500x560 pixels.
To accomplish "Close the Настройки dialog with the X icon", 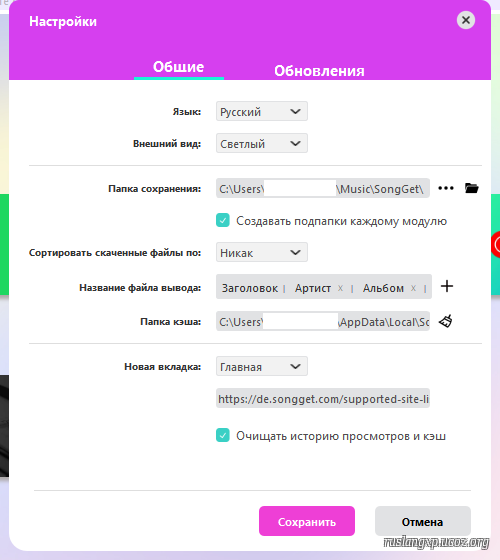I will (x=466, y=20).
